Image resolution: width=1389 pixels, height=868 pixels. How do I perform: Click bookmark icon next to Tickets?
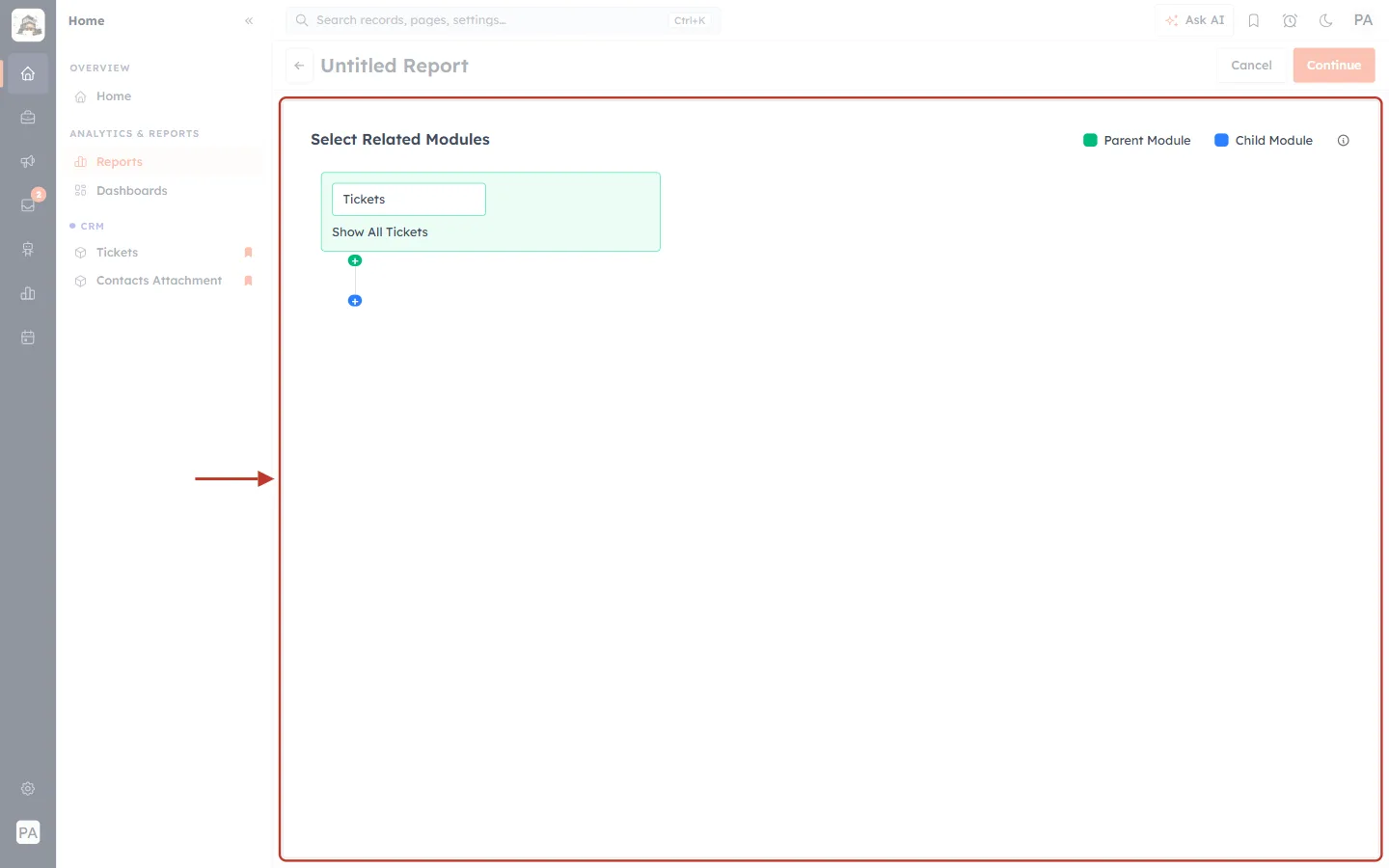[x=248, y=253]
